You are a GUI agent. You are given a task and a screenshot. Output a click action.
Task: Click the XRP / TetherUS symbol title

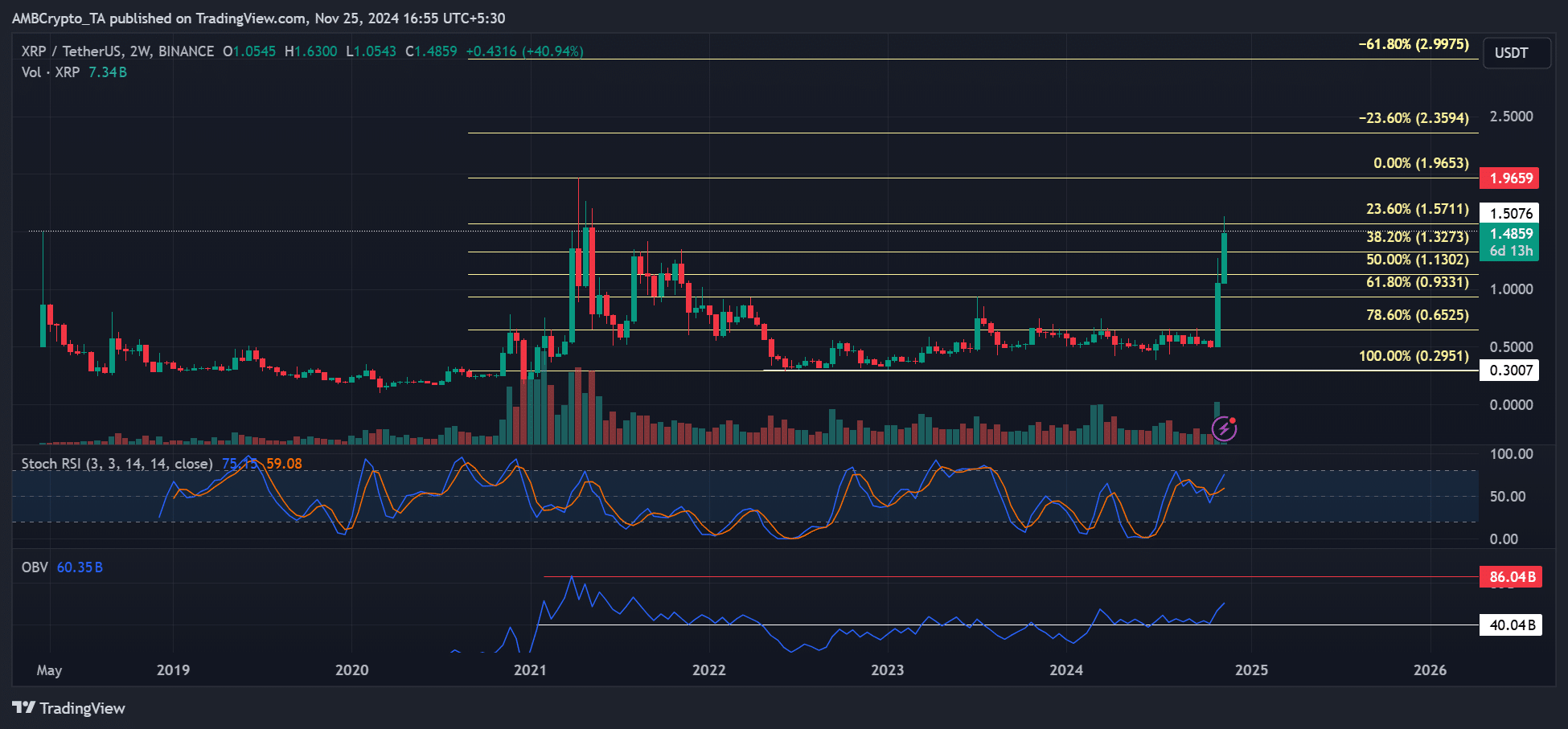point(117,51)
